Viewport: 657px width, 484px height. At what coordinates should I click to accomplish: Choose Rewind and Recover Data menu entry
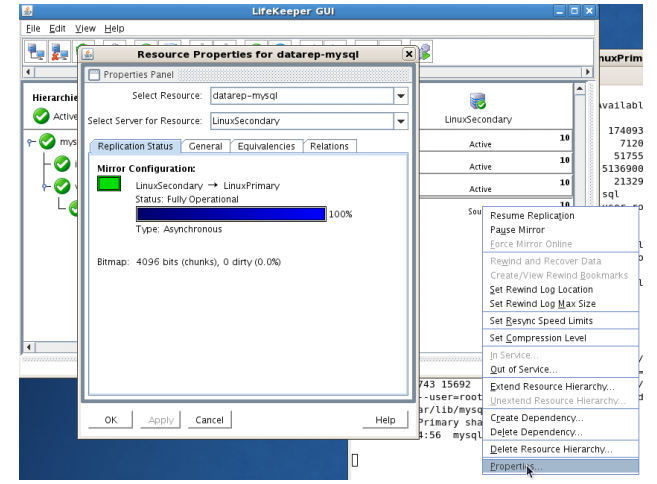[x=560, y=261]
